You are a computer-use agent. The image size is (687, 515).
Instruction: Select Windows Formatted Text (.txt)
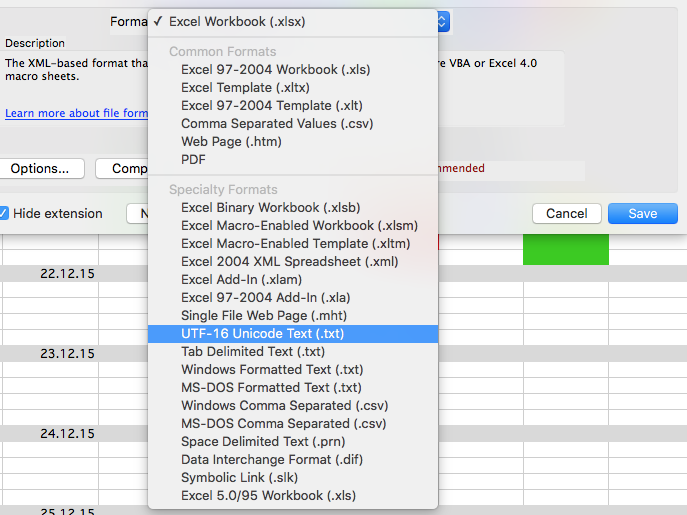pos(293,369)
